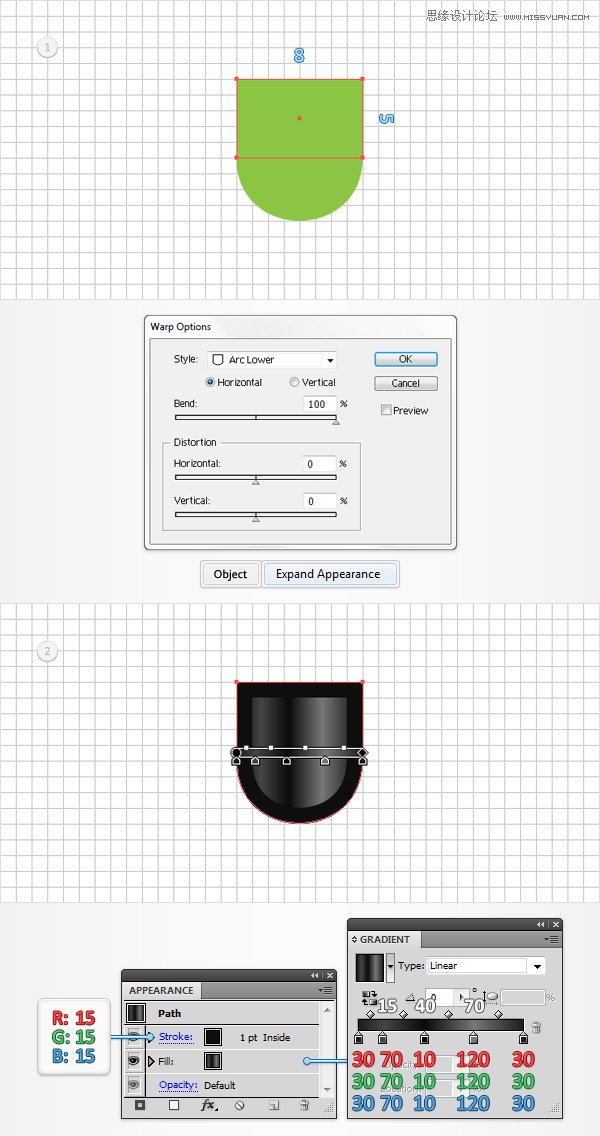Collapse the Appearance panel with double arrows

[x=314, y=976]
